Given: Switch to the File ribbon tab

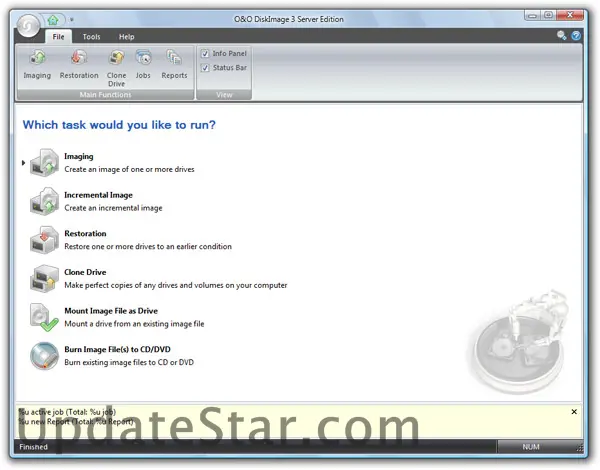Looking at the screenshot, I should (x=58, y=37).
